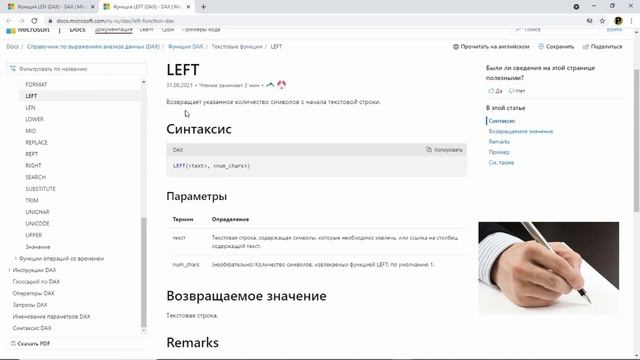Viewport: 640px width, 360px height.
Task: Click the Поиск search field
Action: tap(554, 30)
